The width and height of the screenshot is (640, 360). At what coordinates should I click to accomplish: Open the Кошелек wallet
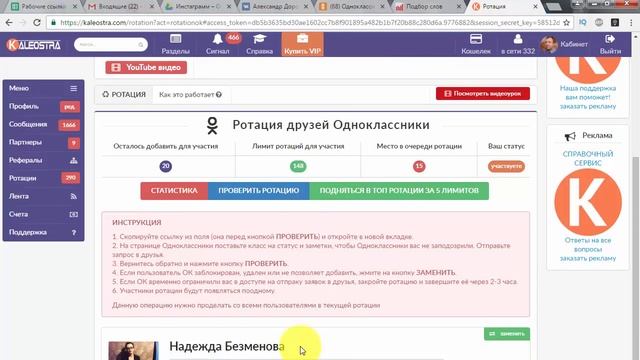coord(476,44)
